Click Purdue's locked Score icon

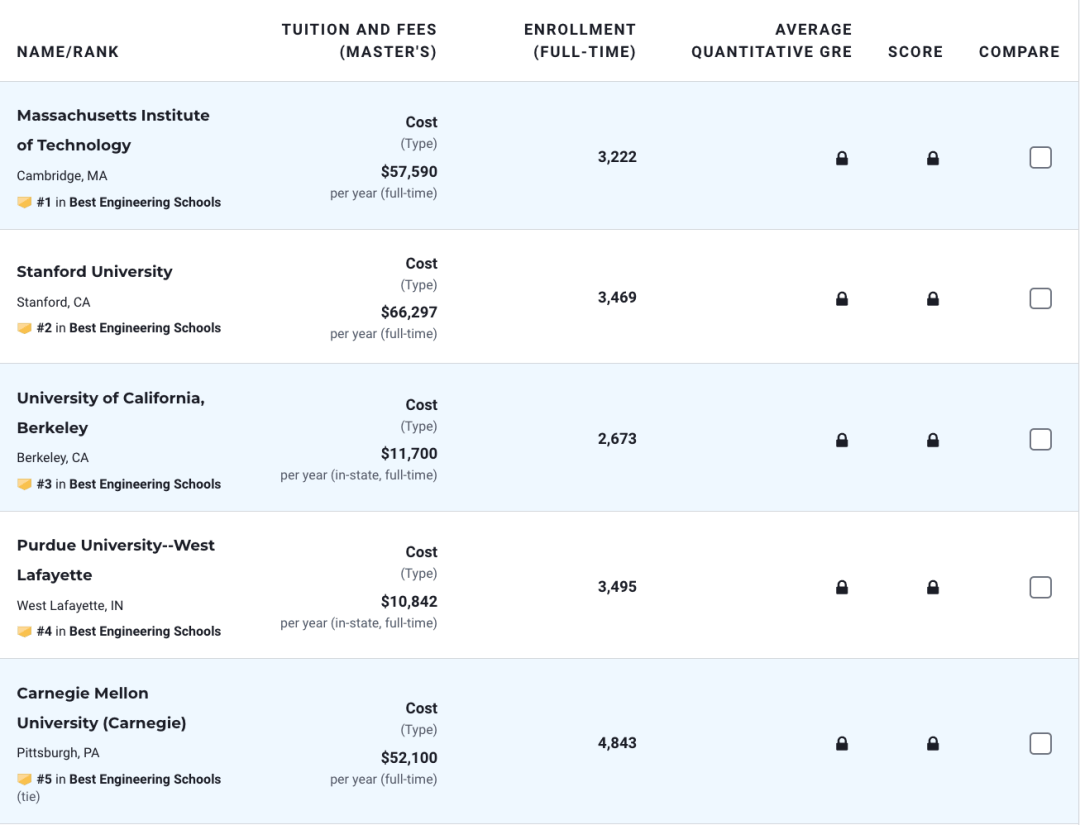click(933, 587)
